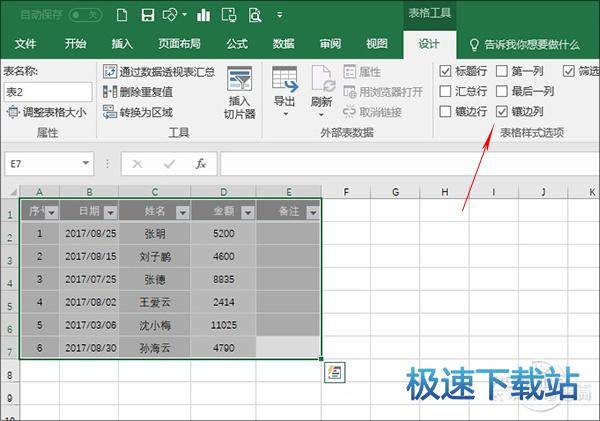Click the shapes icon in quick access toolbar
This screenshot has width=600, height=421.
tap(170, 15)
